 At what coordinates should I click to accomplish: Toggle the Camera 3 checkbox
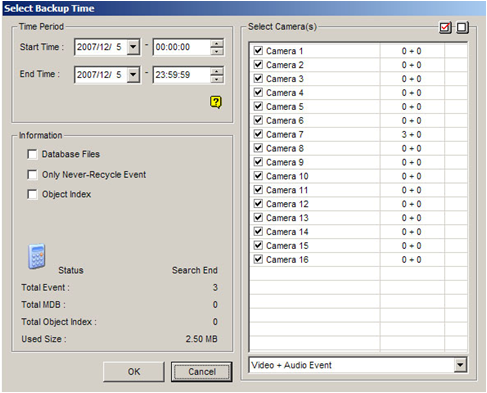258,79
